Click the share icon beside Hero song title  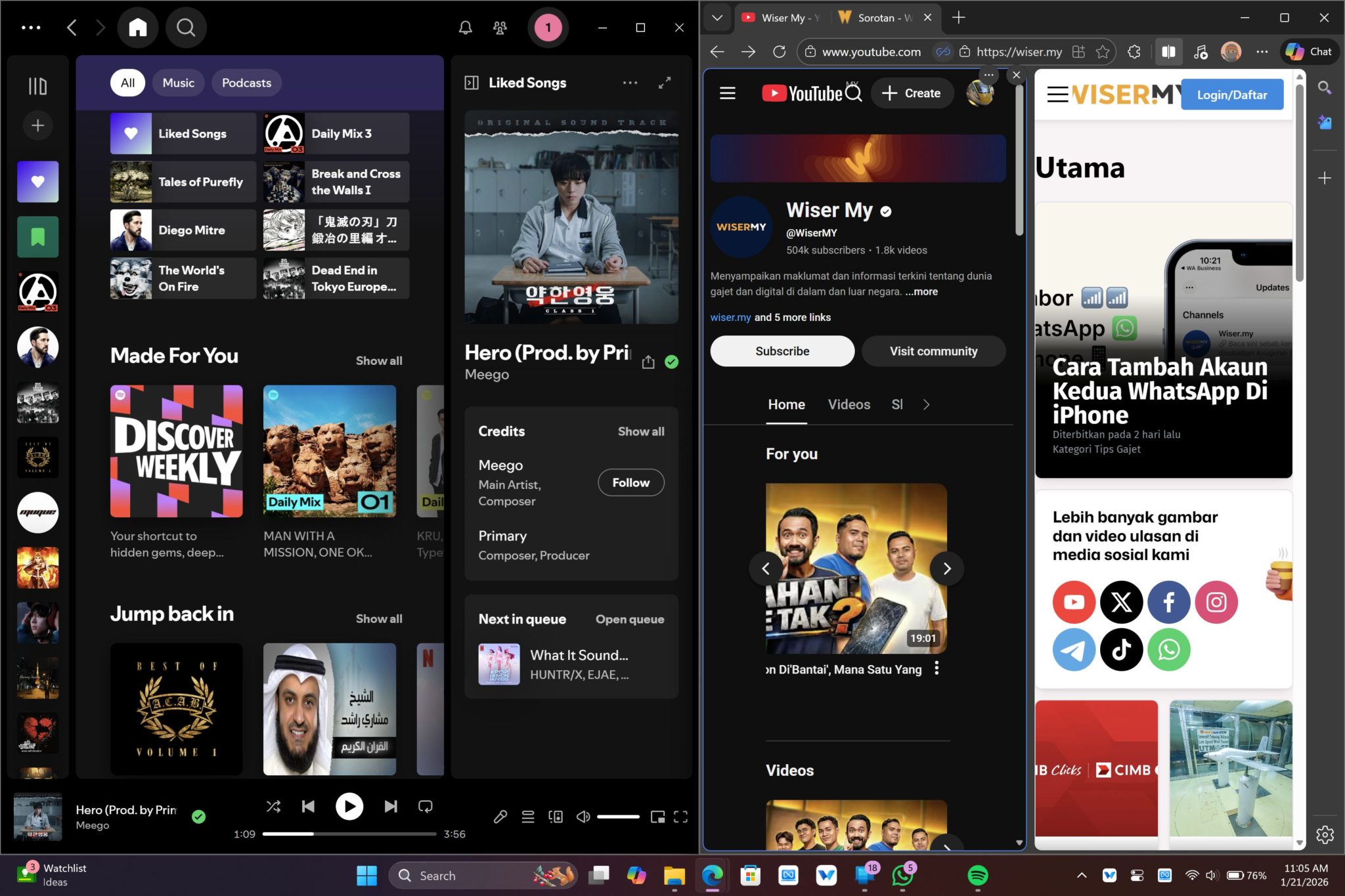[648, 362]
